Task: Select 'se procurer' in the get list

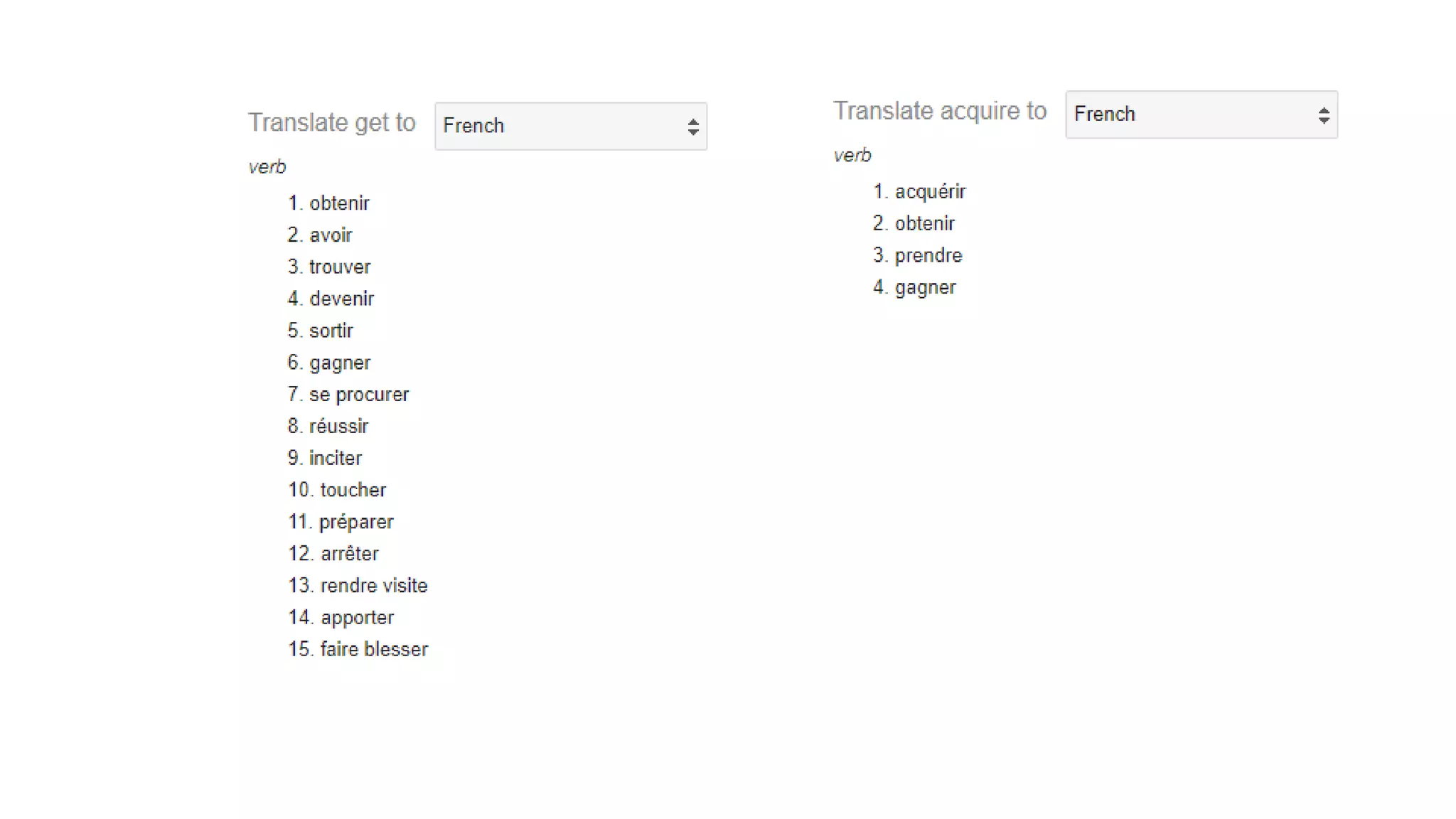Action: 359,395
